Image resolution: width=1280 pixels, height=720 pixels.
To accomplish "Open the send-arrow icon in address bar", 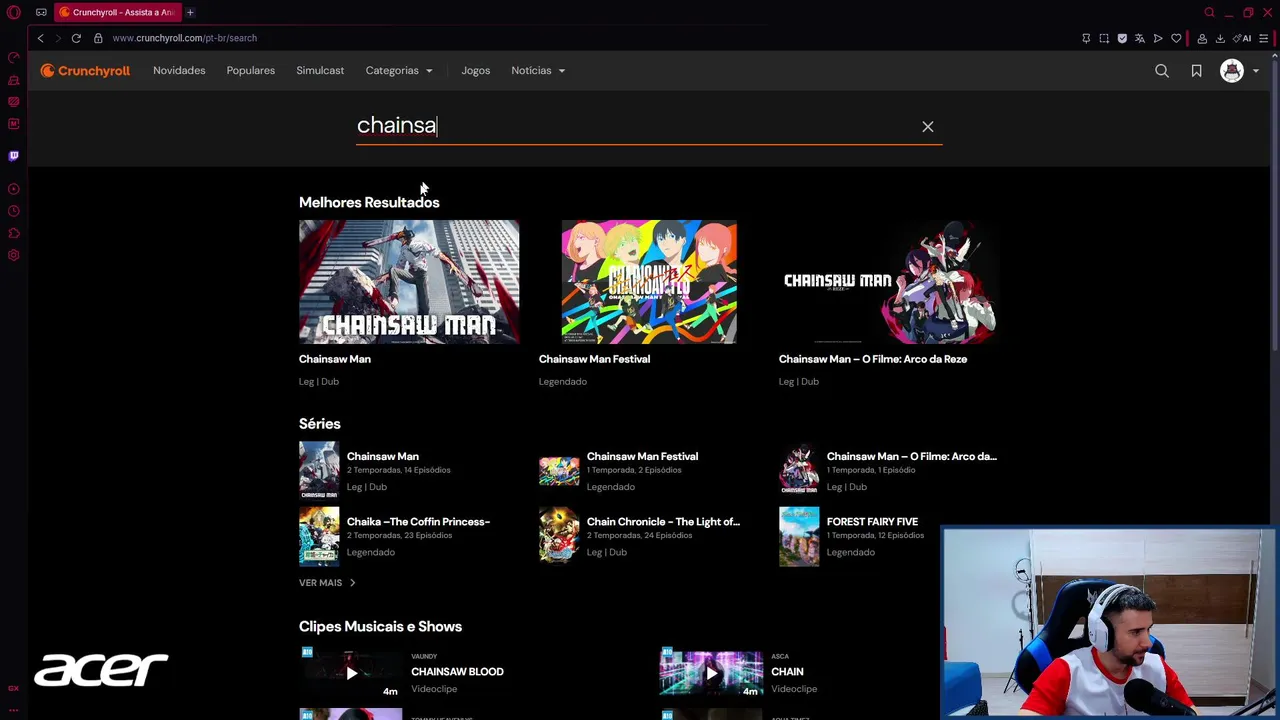I will pos(1158,38).
